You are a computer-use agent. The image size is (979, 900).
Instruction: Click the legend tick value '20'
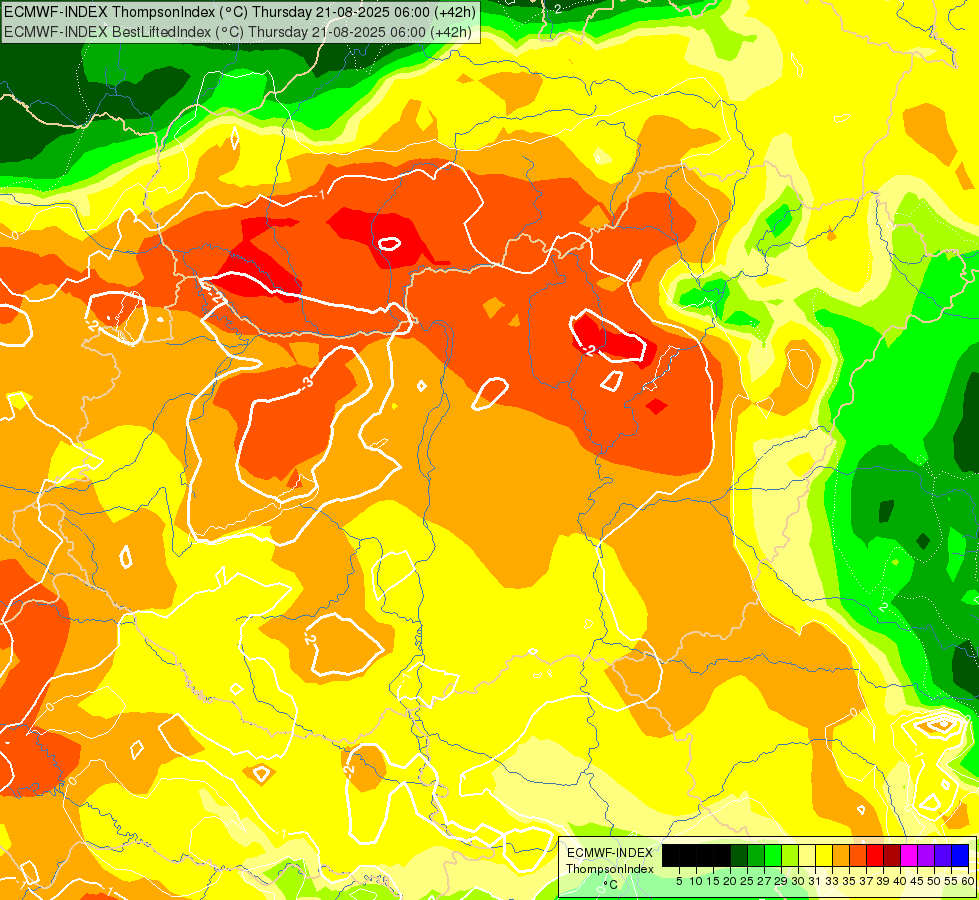pyautogui.click(x=730, y=881)
